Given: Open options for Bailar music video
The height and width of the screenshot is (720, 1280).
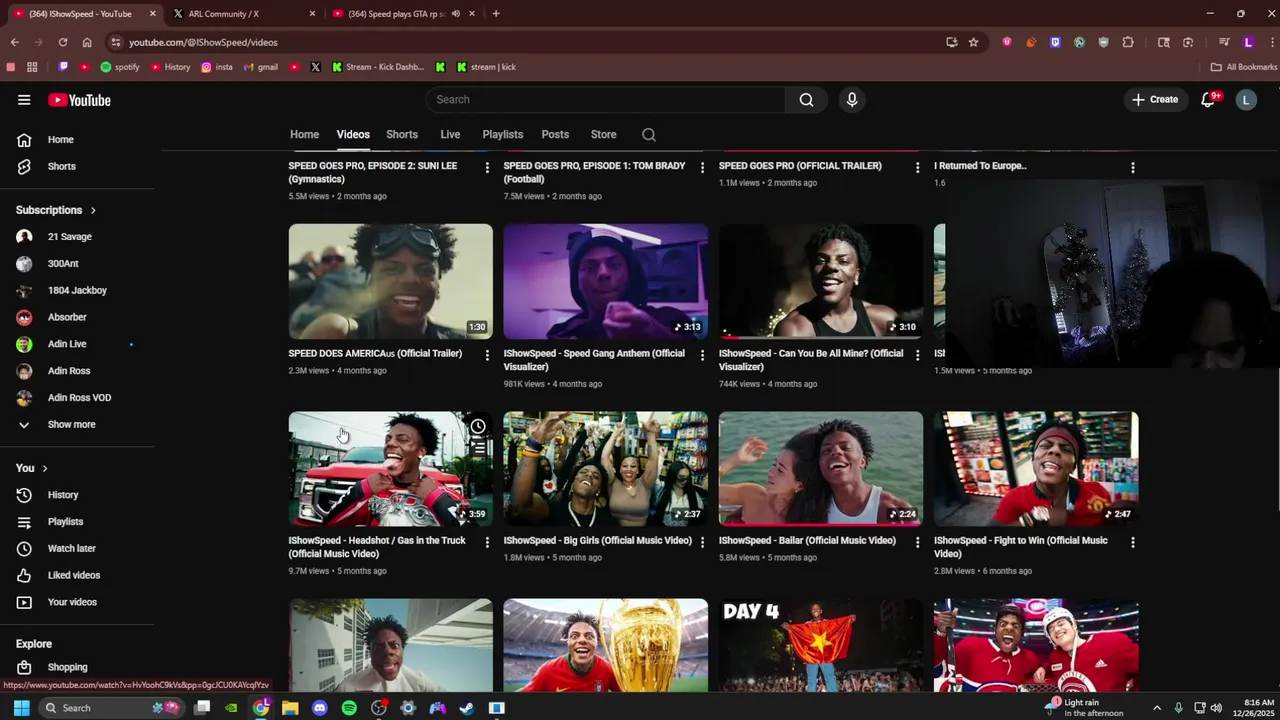Looking at the screenshot, I should [917, 542].
